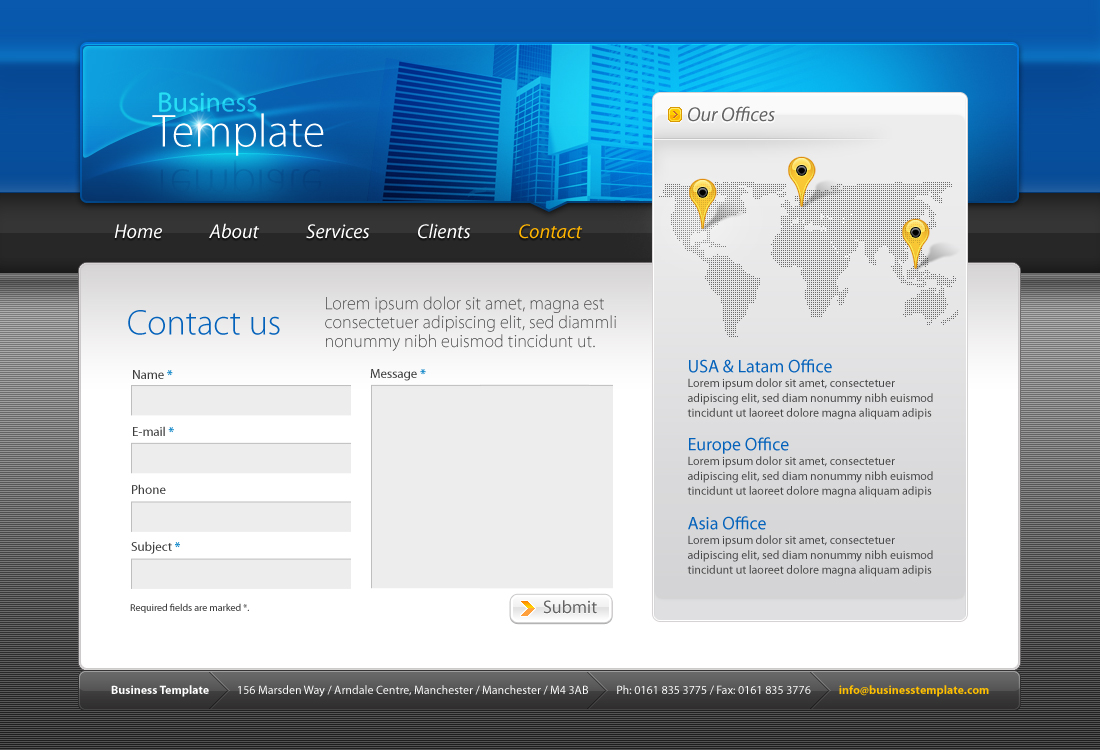Click the info@businesstemplate.com email link
This screenshot has height=750, width=1100.
pyautogui.click(x=913, y=690)
